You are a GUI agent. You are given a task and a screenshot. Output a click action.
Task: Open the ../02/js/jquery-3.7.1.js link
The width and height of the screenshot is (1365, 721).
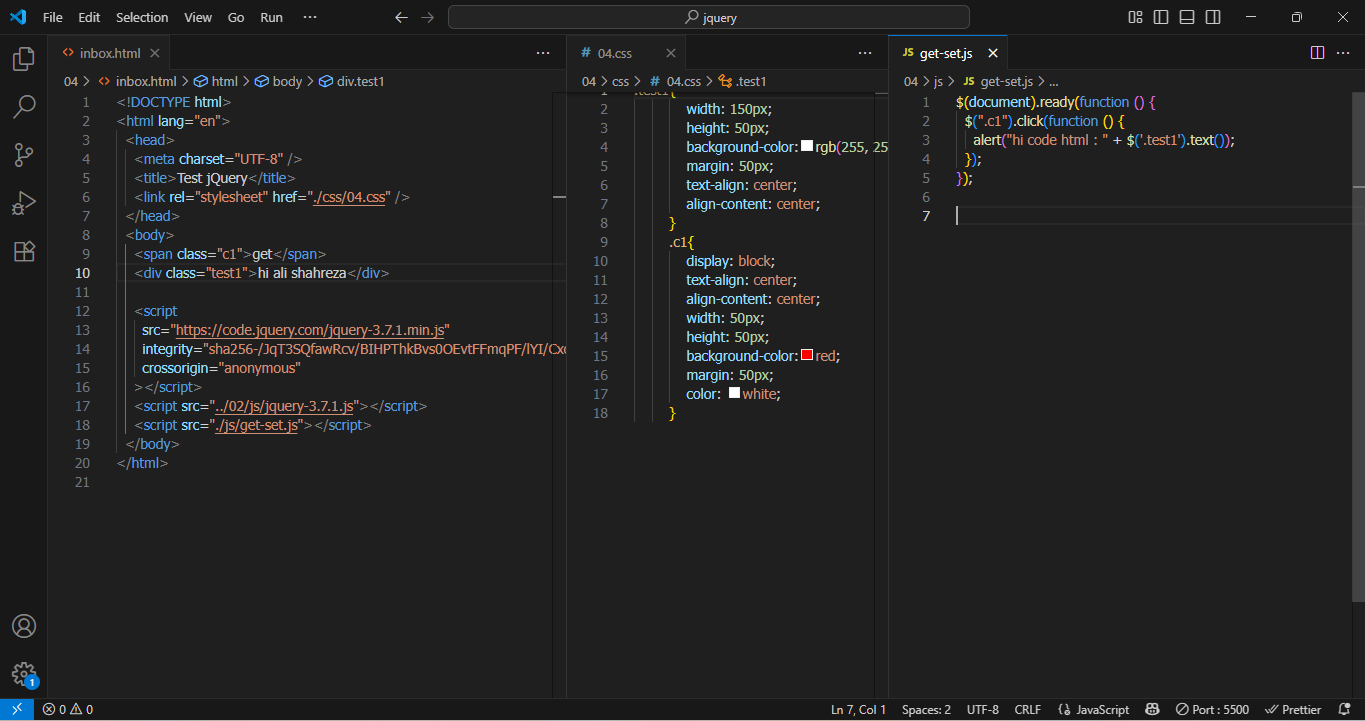(x=286, y=406)
